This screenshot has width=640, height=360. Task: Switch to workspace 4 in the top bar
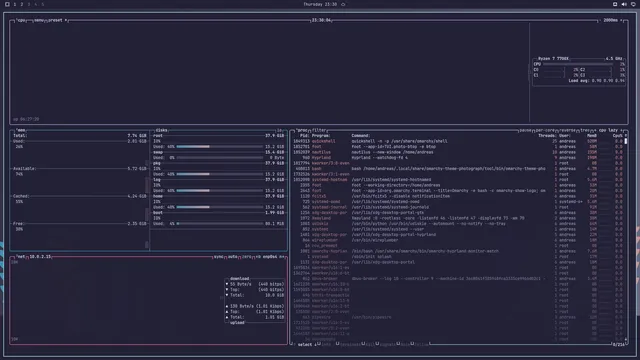(x=36, y=4)
